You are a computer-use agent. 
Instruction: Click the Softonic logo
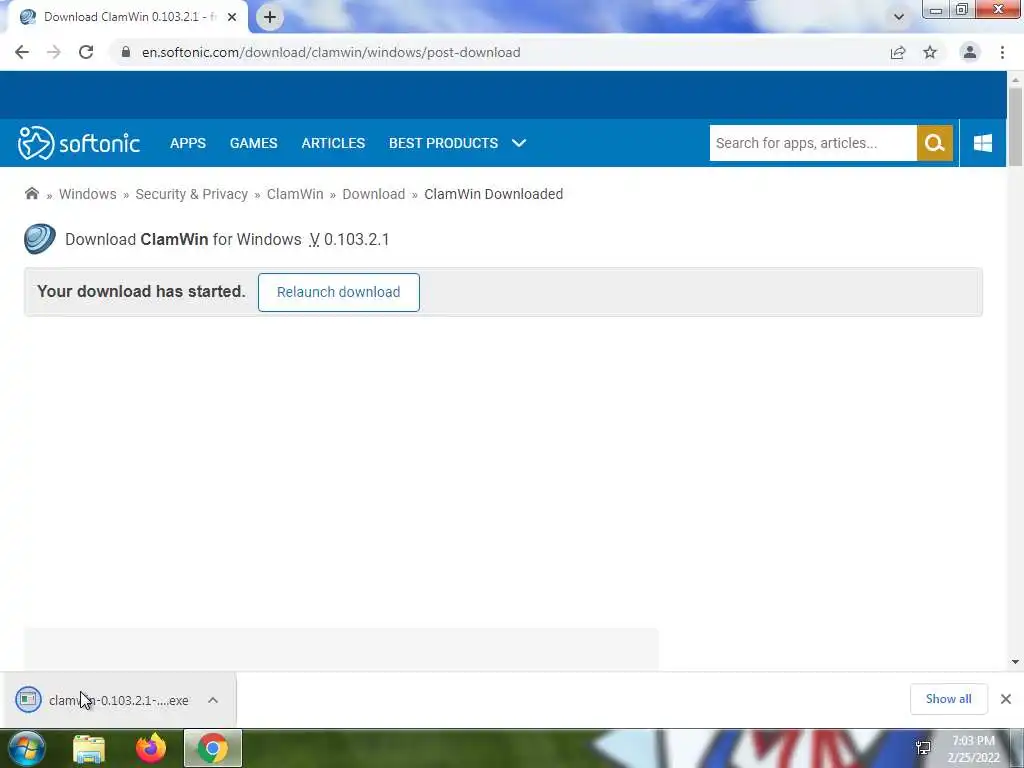[x=78, y=143]
